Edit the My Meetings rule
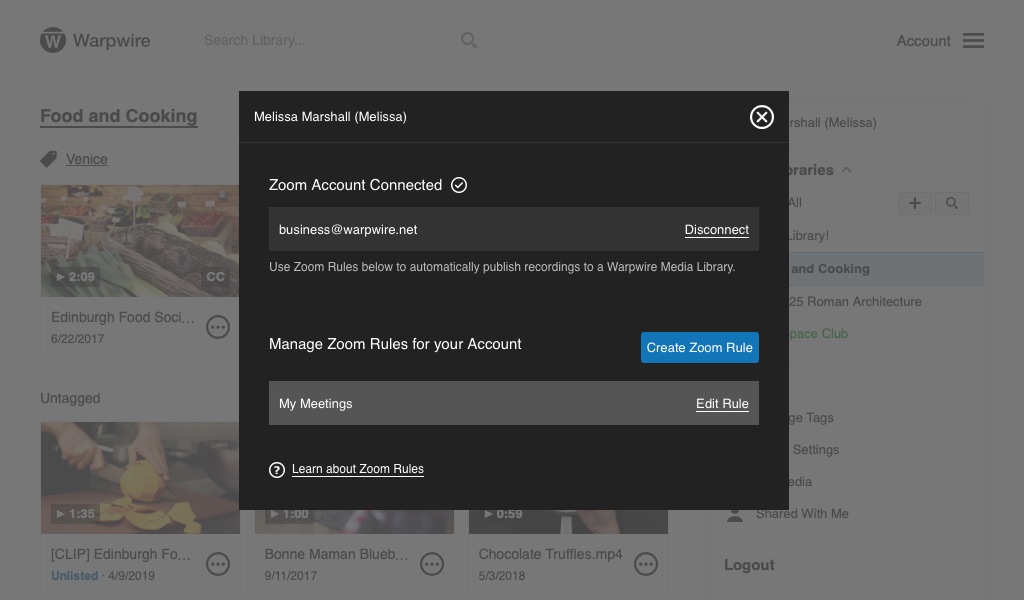This screenshot has width=1024, height=600. [722, 403]
